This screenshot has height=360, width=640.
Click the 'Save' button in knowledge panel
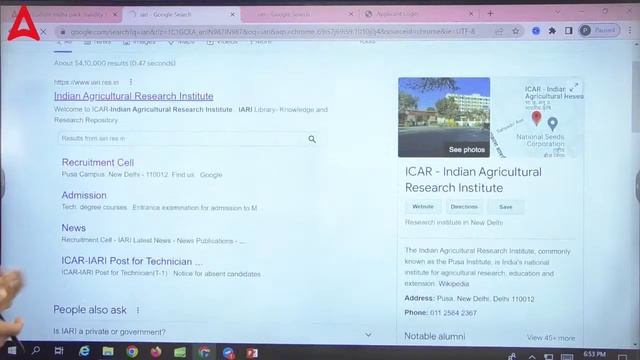pyautogui.click(x=505, y=207)
